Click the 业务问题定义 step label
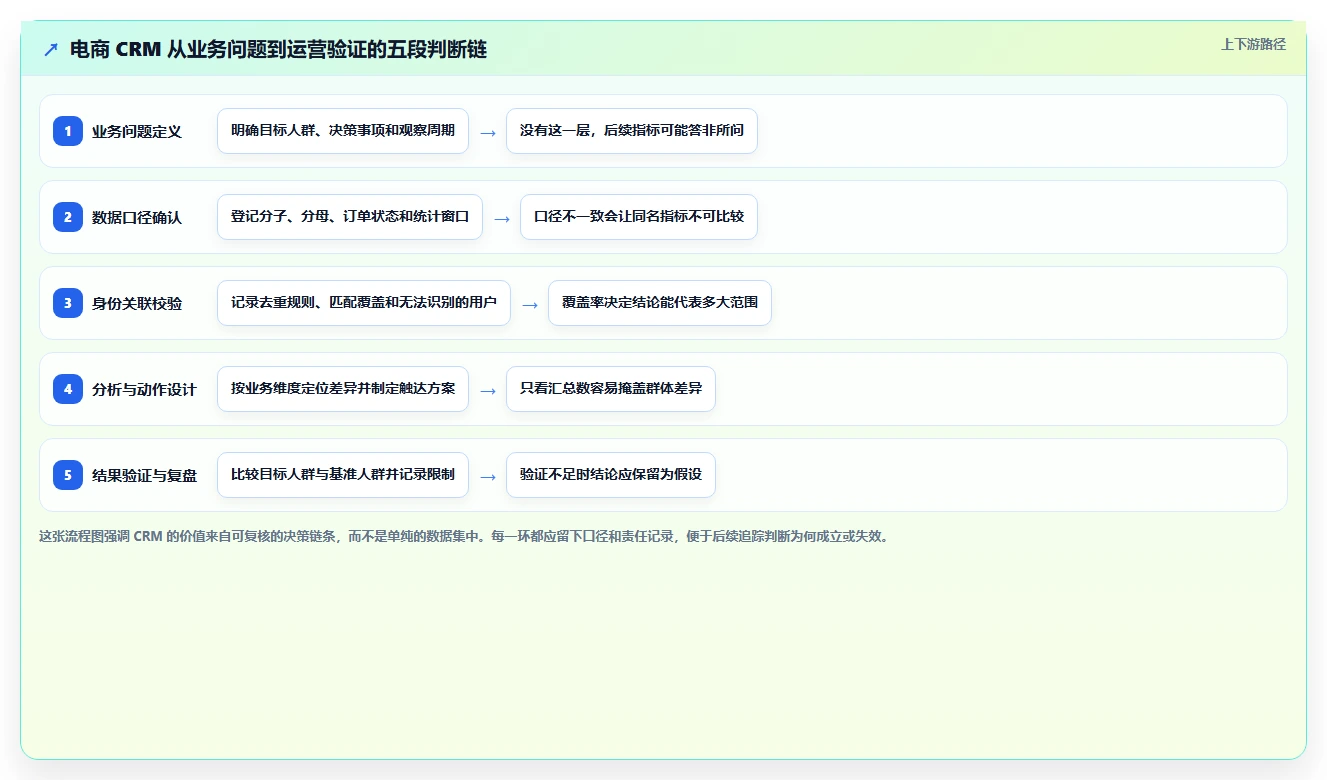The height and width of the screenshot is (780, 1327). coord(137,131)
